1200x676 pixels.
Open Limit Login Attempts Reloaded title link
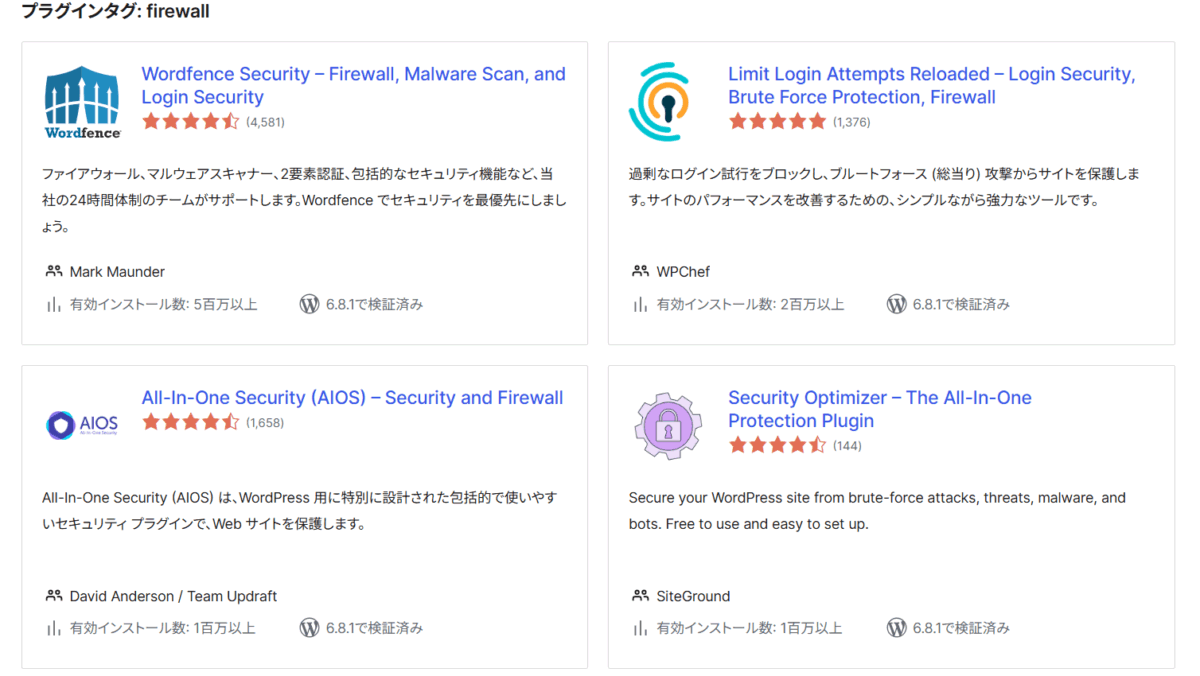click(x=932, y=85)
